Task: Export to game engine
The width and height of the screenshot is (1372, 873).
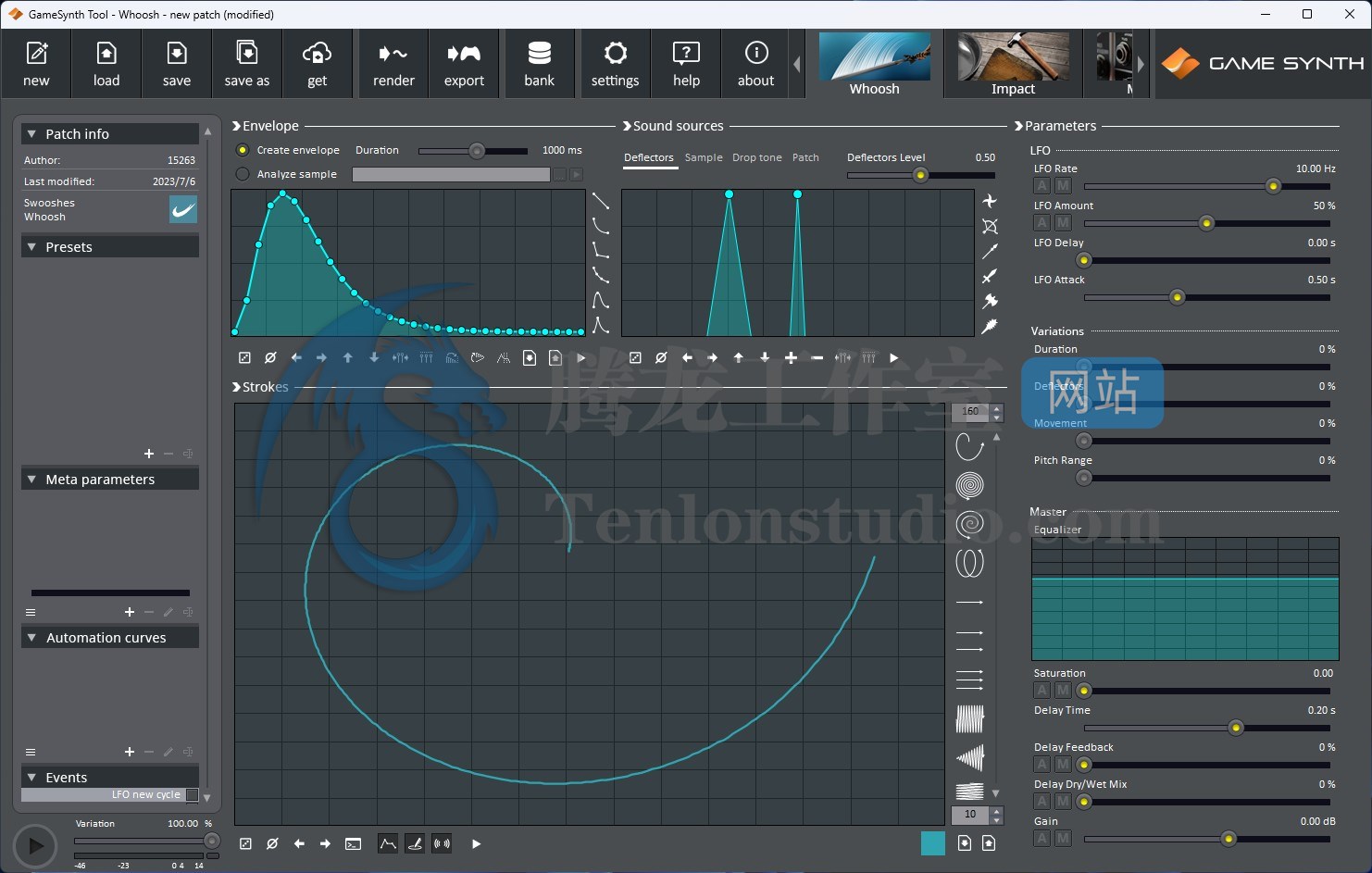Action: click(x=464, y=64)
